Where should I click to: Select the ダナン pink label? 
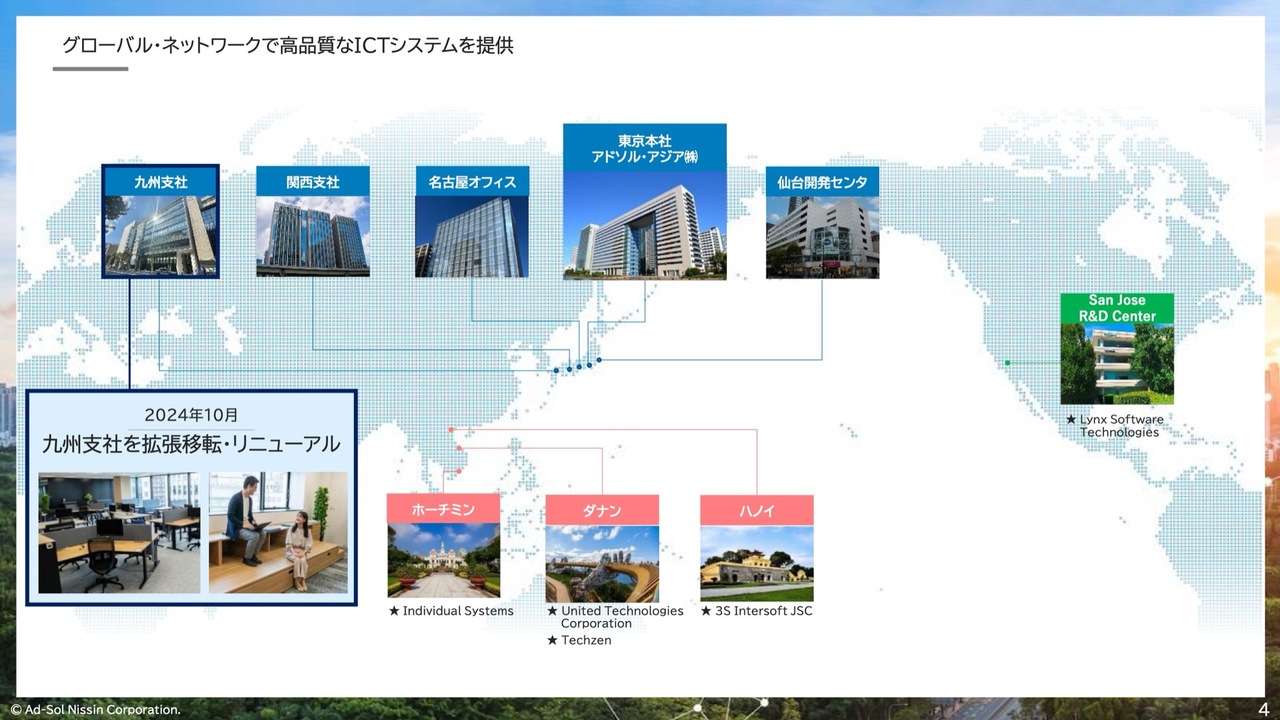[601, 510]
